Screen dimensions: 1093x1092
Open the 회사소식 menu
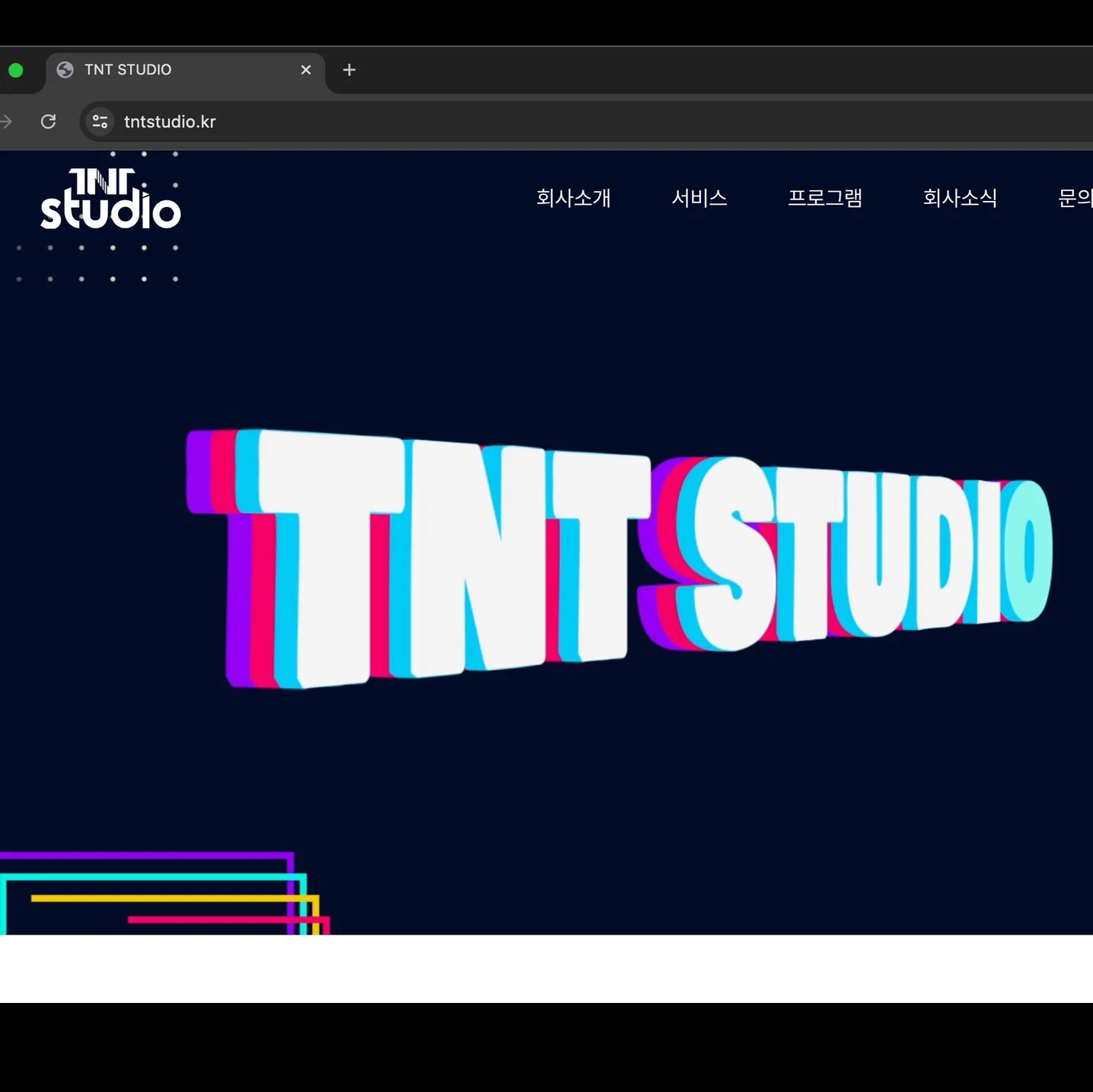(x=960, y=198)
